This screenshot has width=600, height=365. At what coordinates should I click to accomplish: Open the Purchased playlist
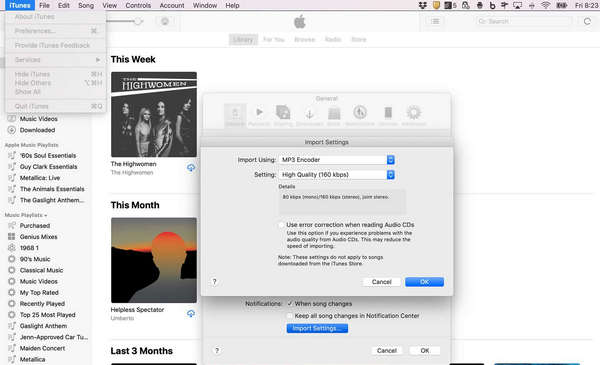click(34, 226)
